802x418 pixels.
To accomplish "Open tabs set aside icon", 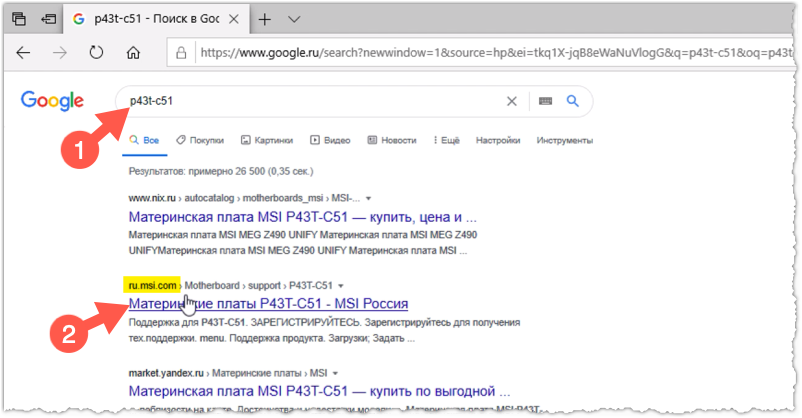I will point(19,19).
